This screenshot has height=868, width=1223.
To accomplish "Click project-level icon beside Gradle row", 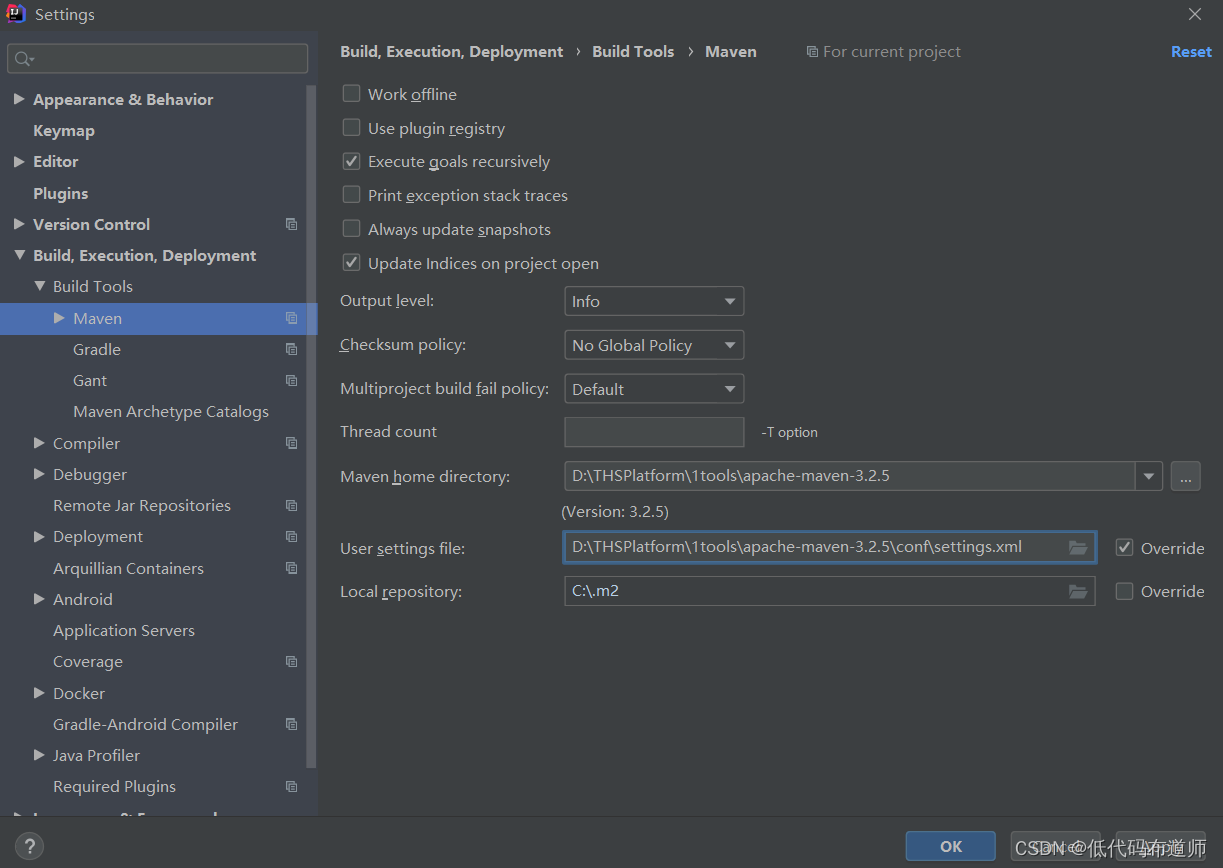I will pos(291,349).
